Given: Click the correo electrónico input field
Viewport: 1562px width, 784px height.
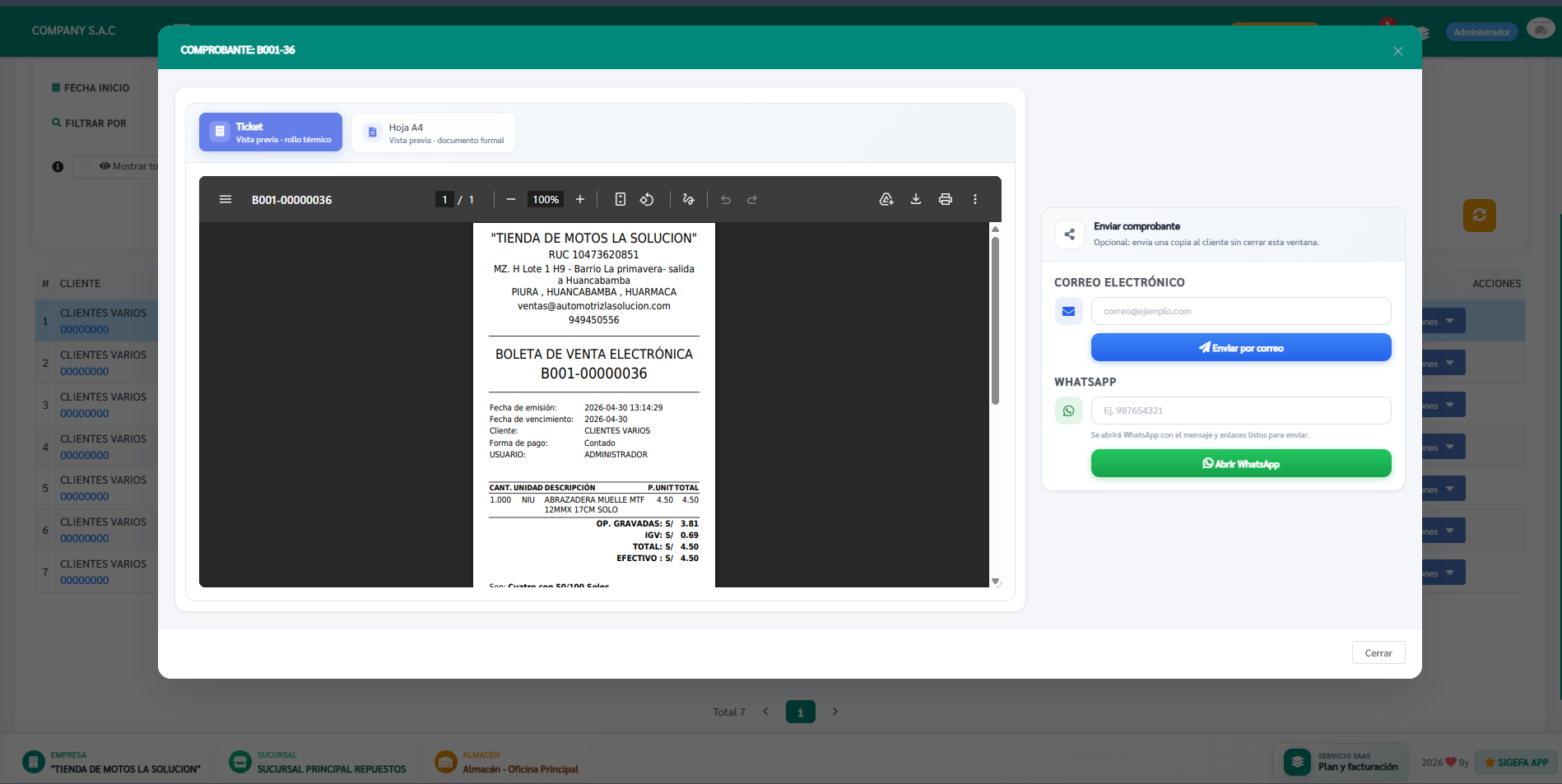Looking at the screenshot, I should [1241, 311].
